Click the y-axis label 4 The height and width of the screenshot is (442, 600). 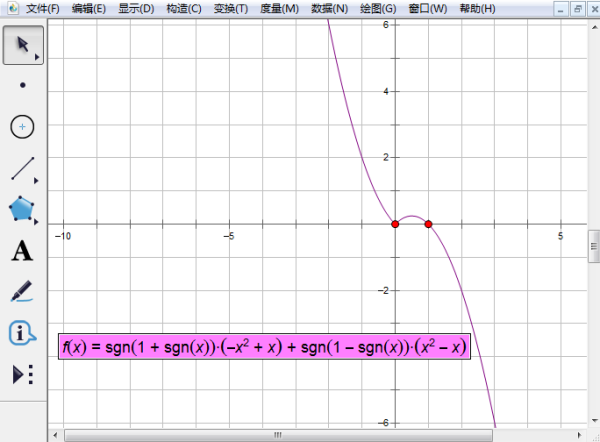[x=385, y=91]
